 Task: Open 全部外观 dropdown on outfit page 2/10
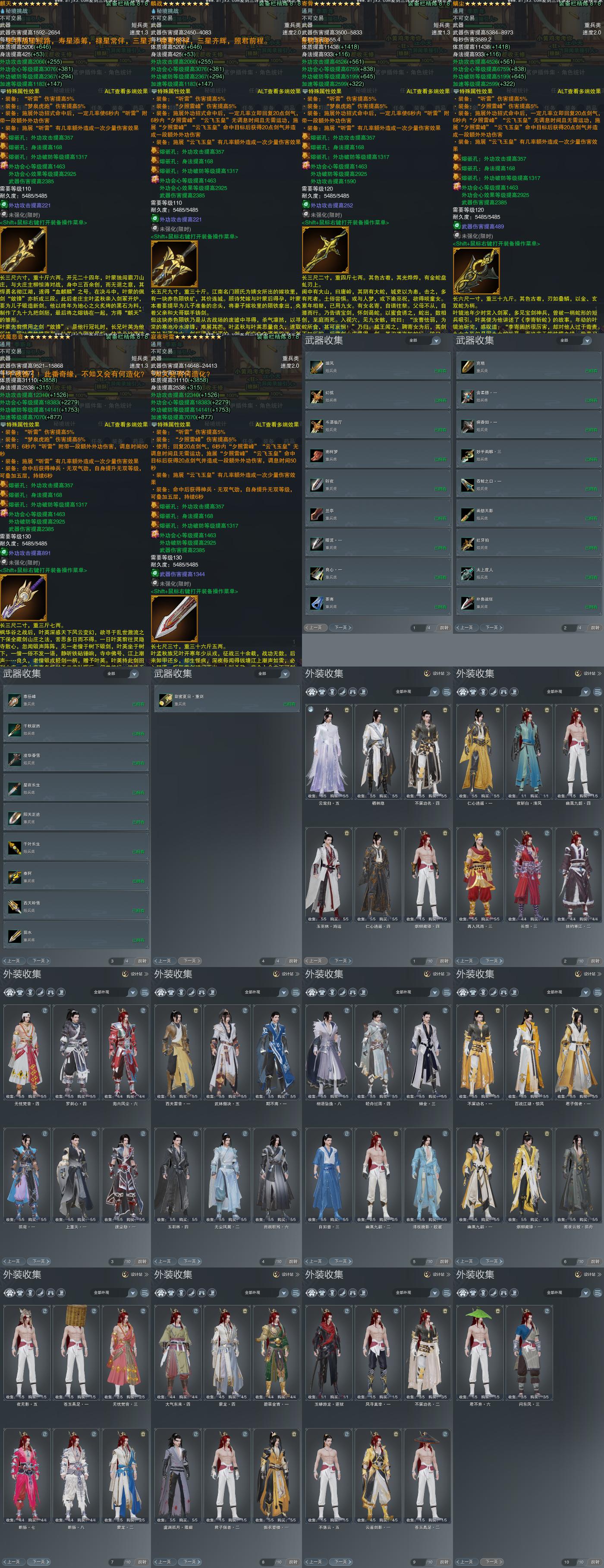(x=567, y=692)
